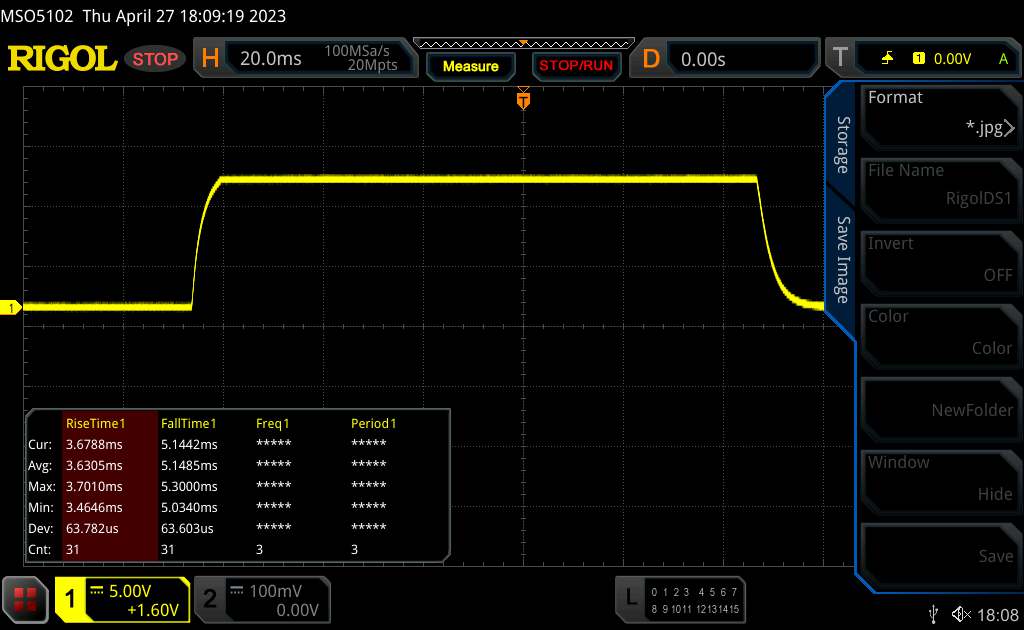Open delay D 0.00s setting
The image size is (1024, 630).
(x=725, y=59)
